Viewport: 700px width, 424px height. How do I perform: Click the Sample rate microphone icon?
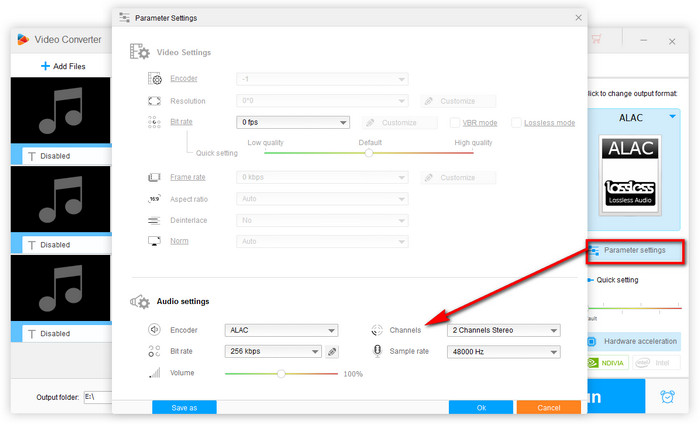point(377,351)
